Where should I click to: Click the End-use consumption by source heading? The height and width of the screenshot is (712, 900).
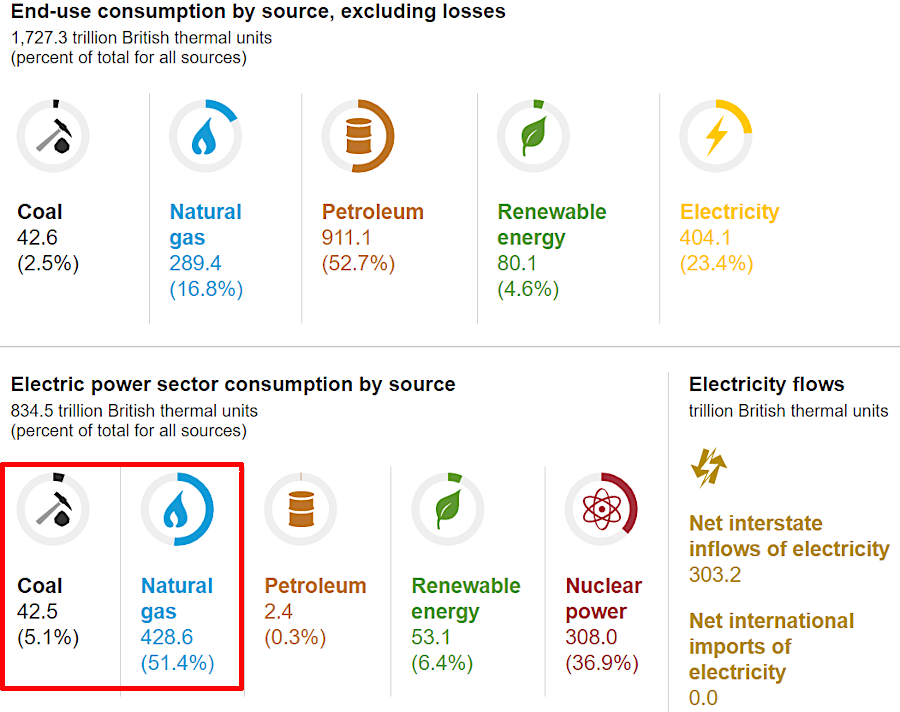click(x=258, y=12)
